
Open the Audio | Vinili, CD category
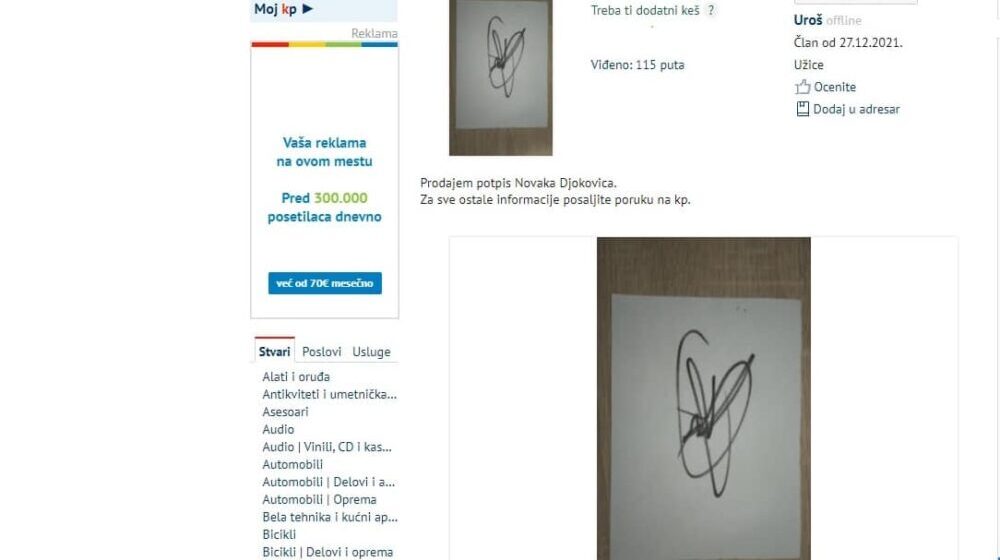327,447
